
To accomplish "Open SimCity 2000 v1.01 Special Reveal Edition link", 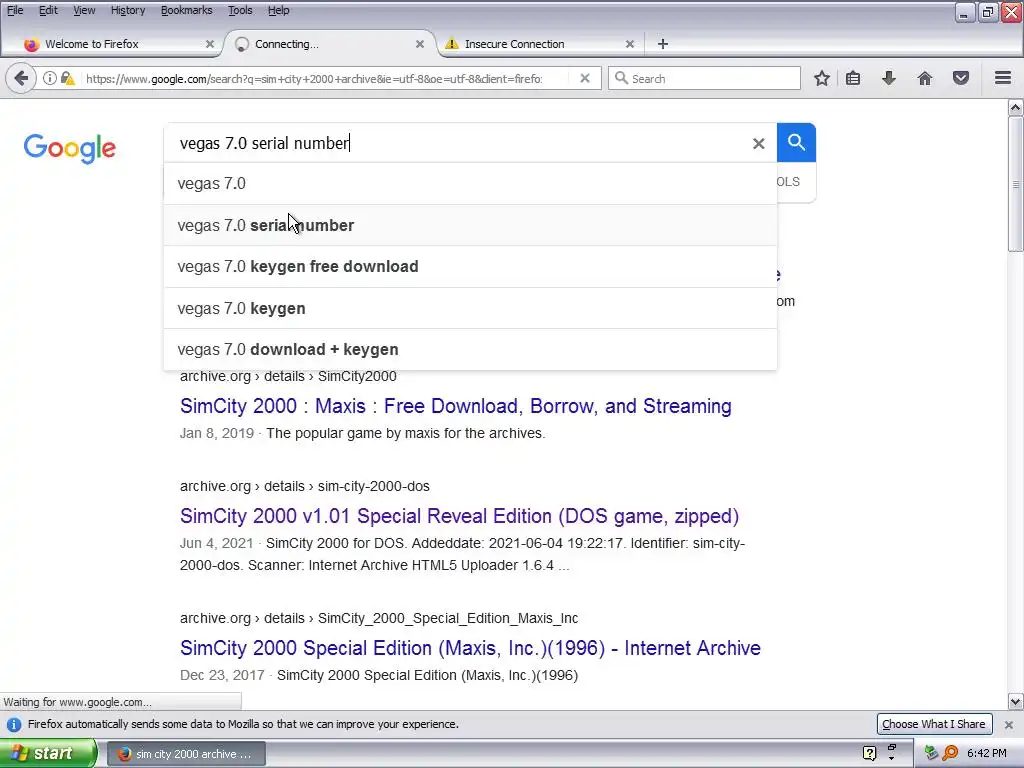I will coord(460,516).
